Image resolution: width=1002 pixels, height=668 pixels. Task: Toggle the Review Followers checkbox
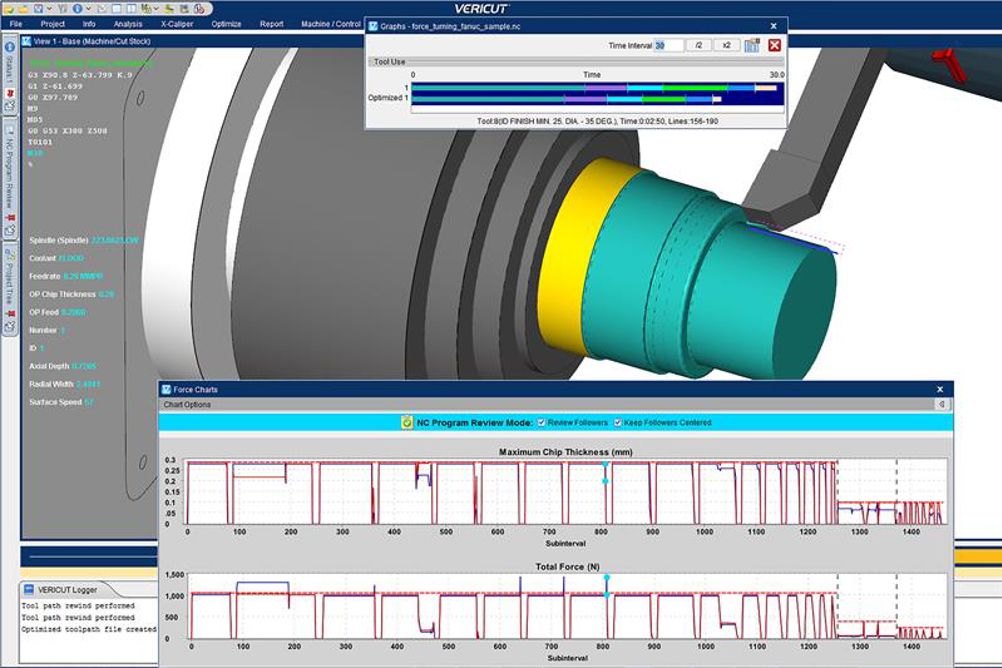point(541,423)
